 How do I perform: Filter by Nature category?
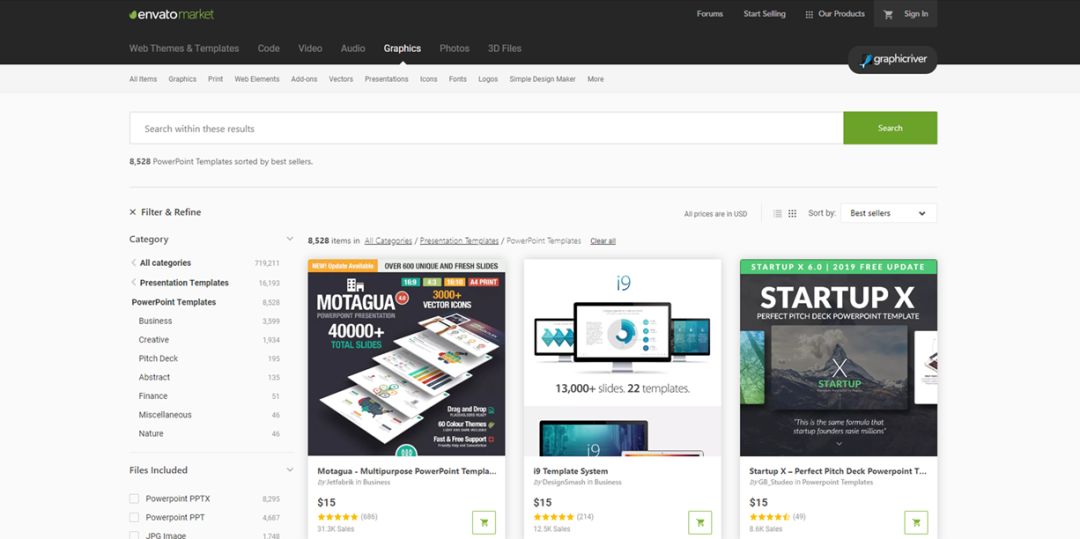[x=151, y=434]
